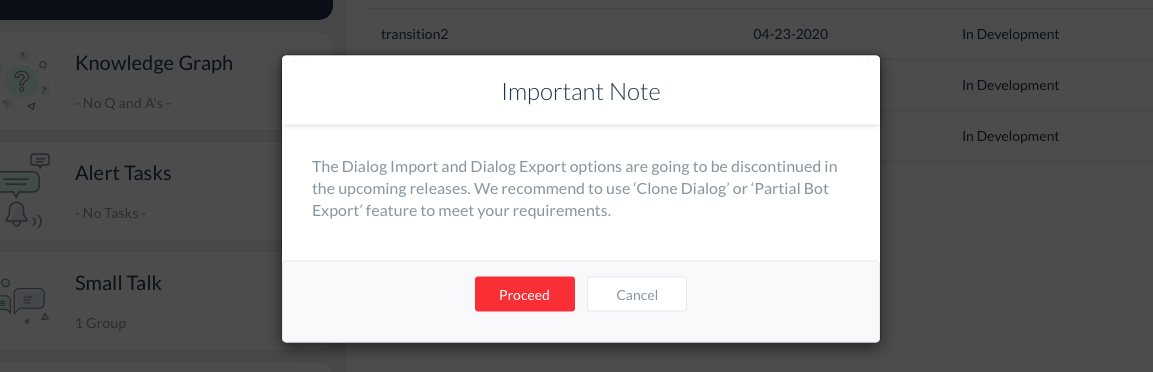
Task: Select the Small Talk heading
Action: pyautogui.click(x=118, y=283)
